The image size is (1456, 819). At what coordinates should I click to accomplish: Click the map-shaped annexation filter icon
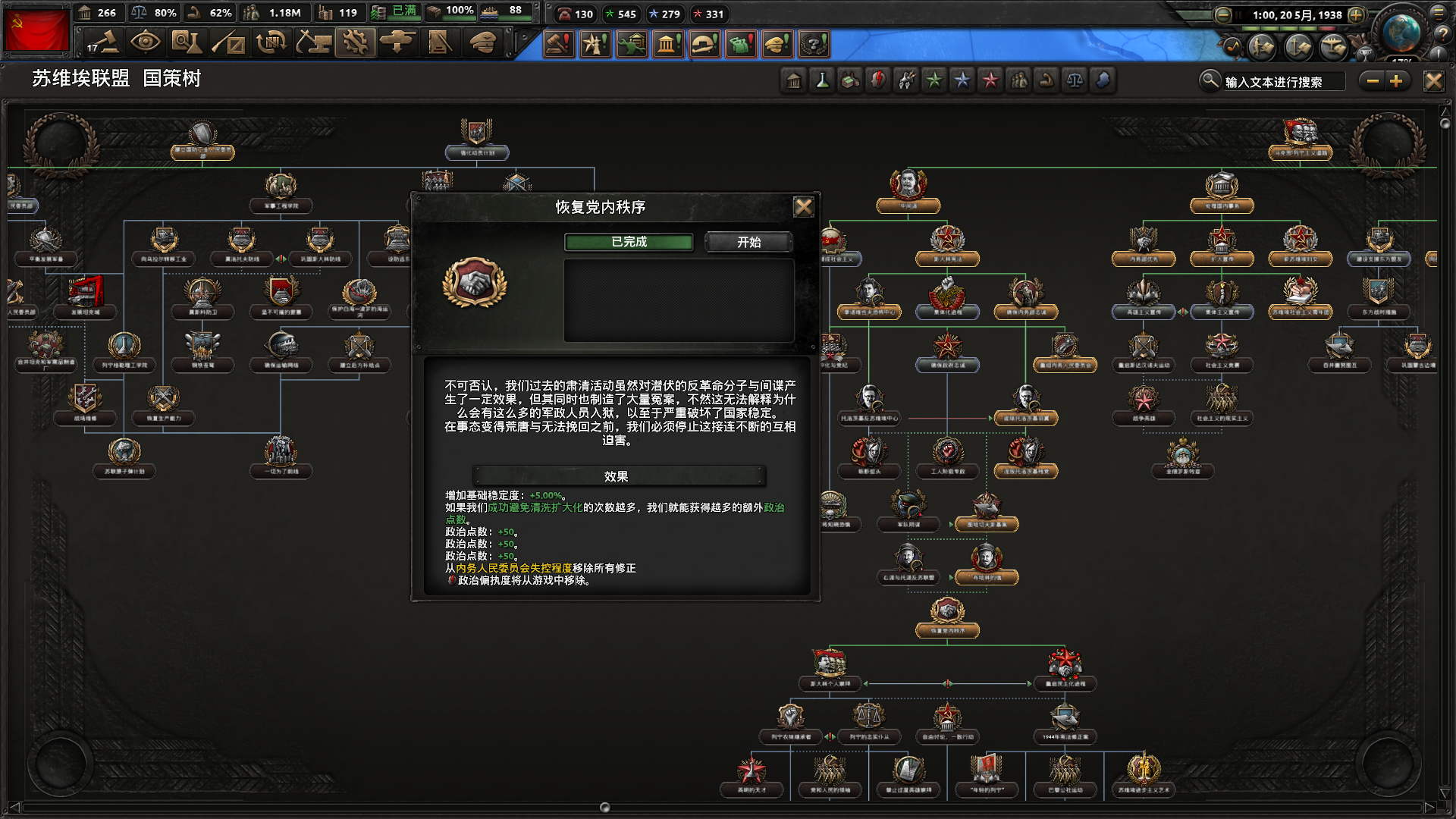coord(1103,80)
